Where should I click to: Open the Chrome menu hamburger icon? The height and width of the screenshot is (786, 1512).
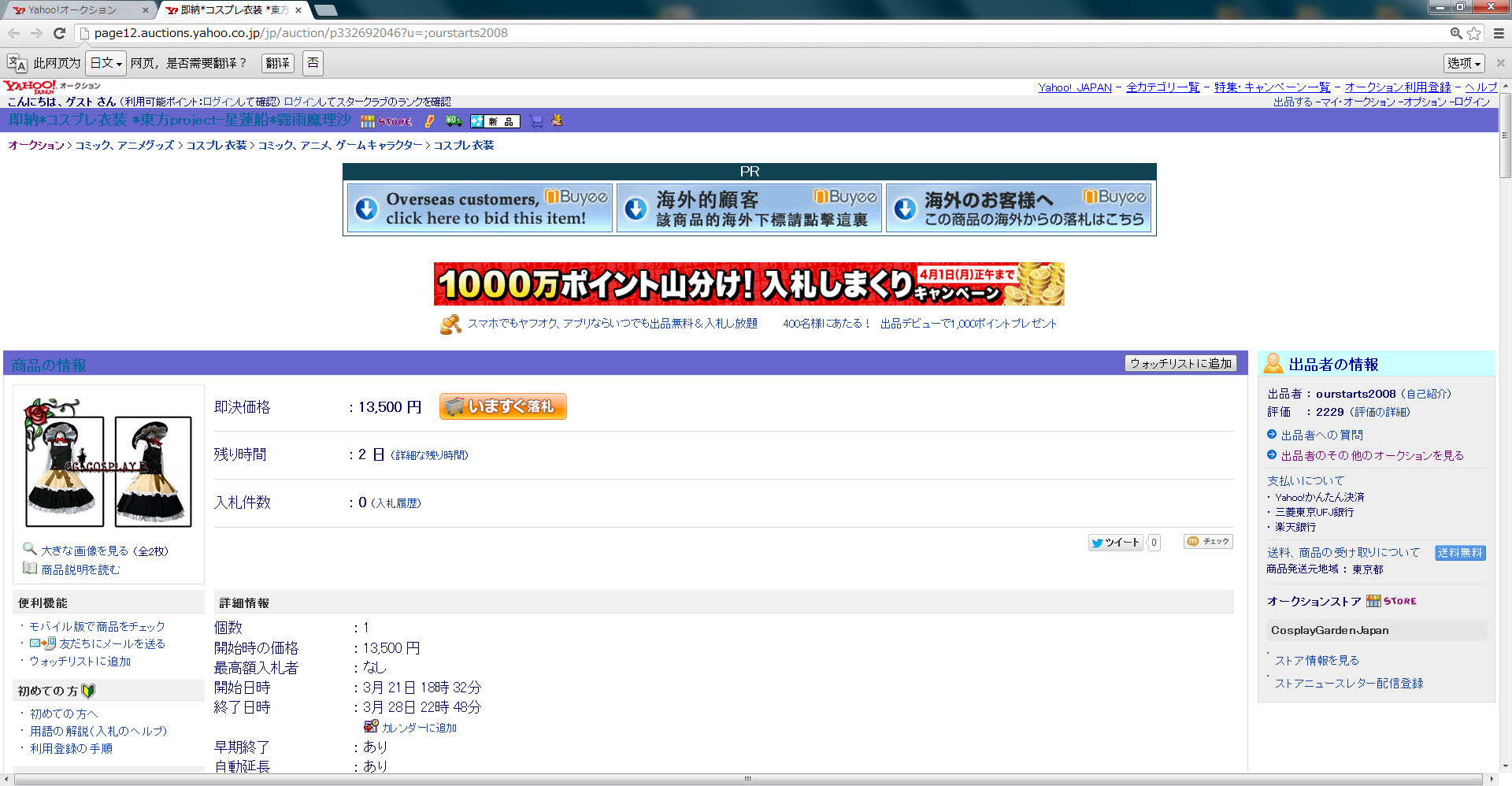pos(1499,33)
